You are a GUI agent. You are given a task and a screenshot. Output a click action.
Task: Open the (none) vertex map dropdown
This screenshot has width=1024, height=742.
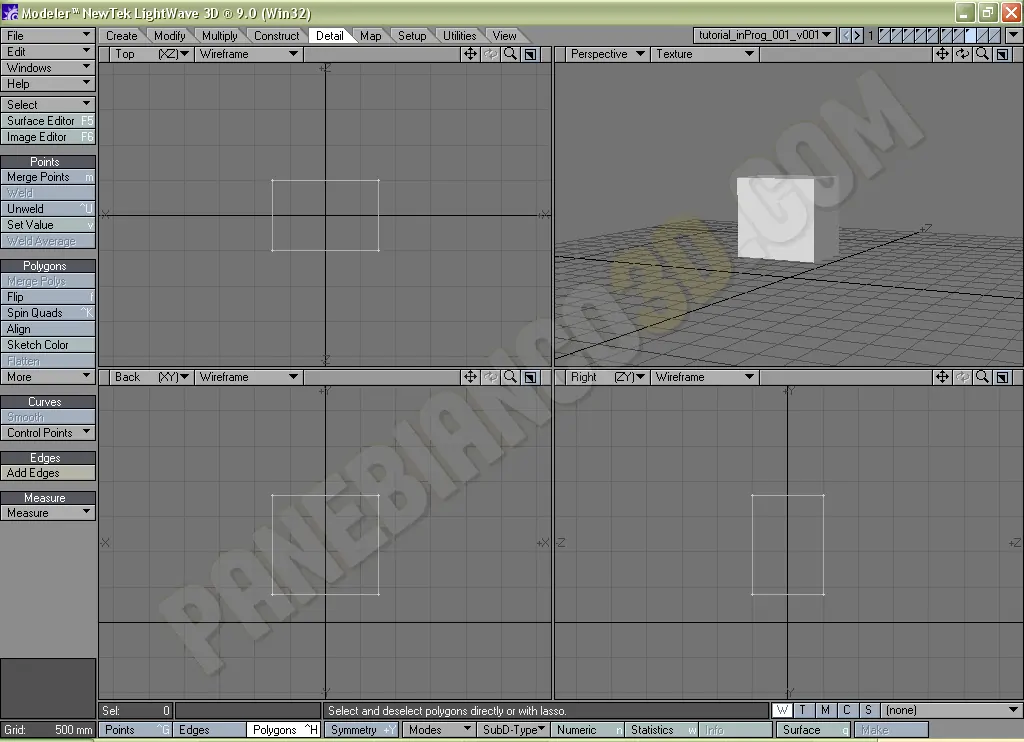point(952,710)
